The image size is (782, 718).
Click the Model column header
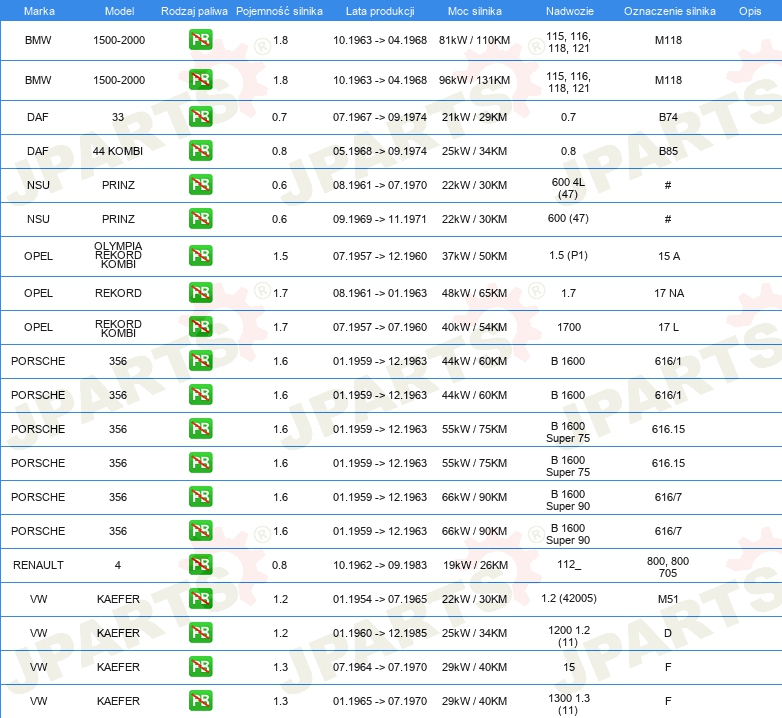pyautogui.click(x=119, y=11)
